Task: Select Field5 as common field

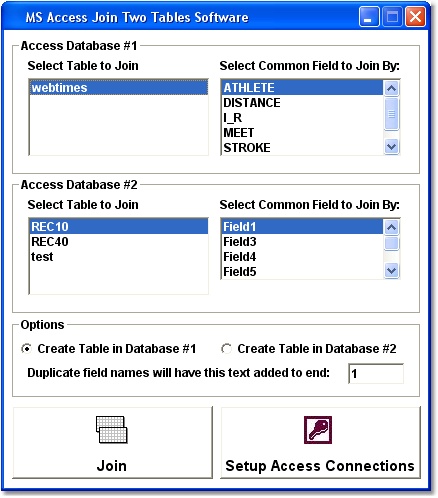Action: tap(302, 272)
